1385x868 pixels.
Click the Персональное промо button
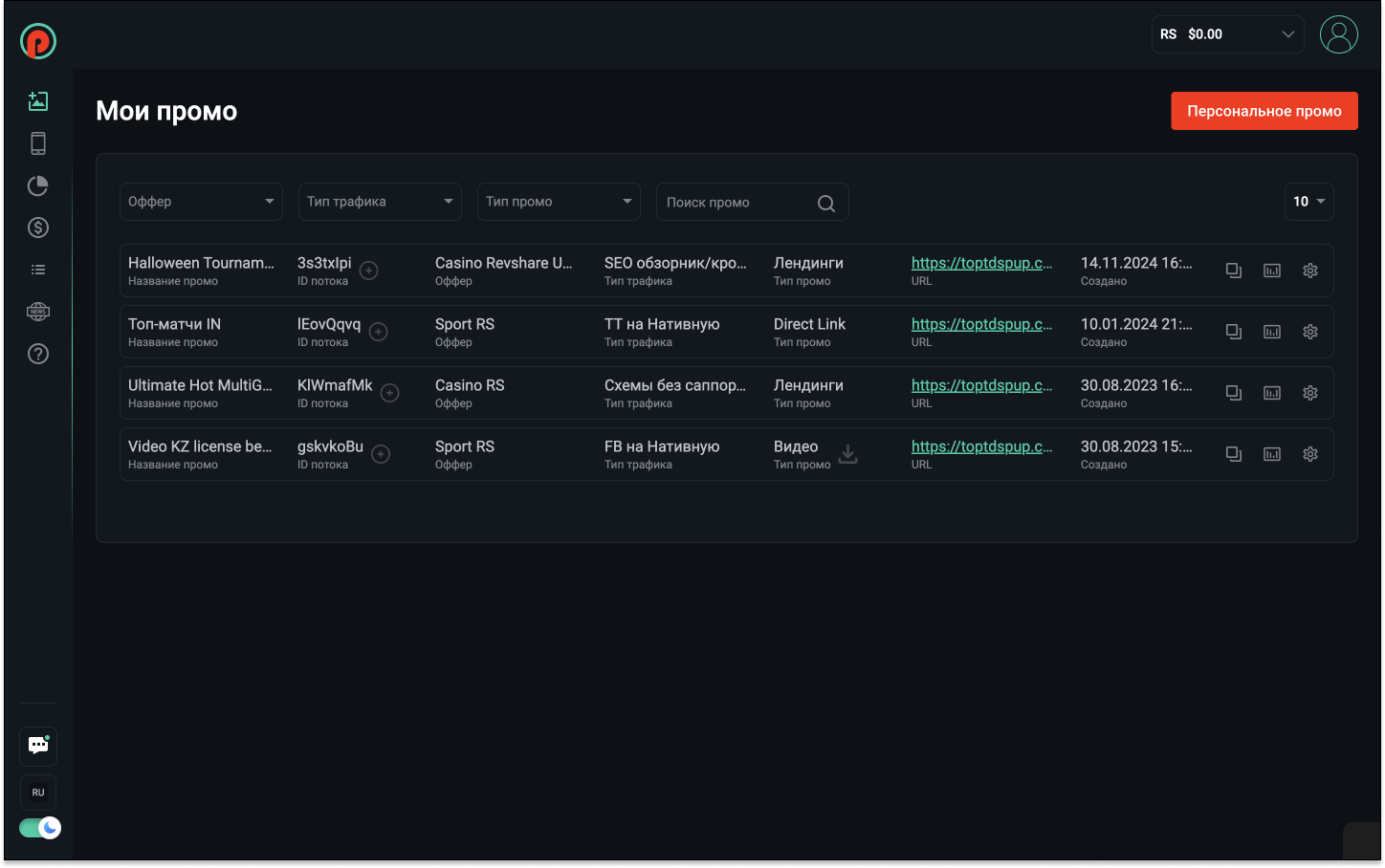coord(1264,111)
